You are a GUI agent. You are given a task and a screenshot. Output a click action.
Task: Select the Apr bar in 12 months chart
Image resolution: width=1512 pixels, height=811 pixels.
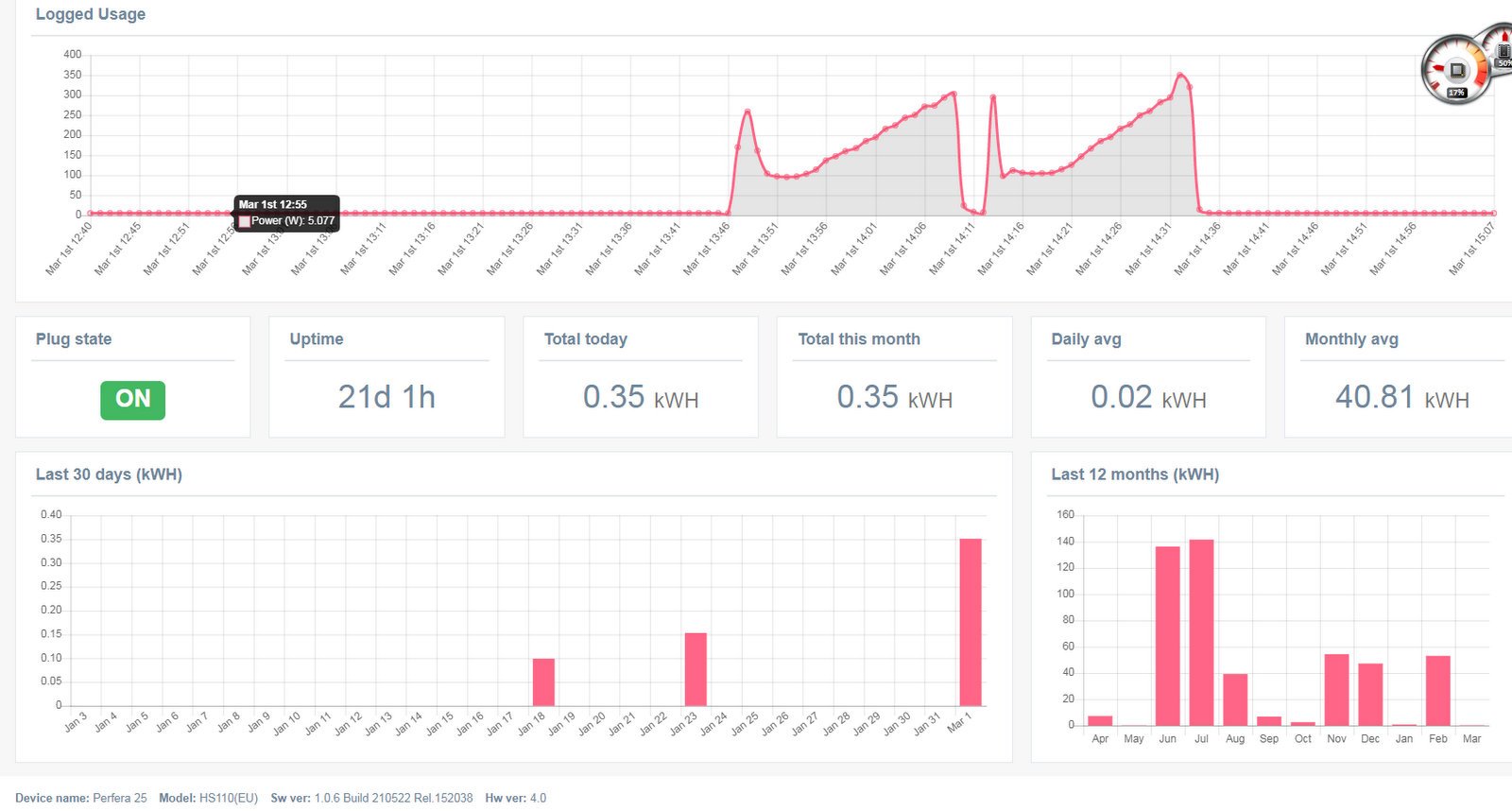tap(1100, 721)
